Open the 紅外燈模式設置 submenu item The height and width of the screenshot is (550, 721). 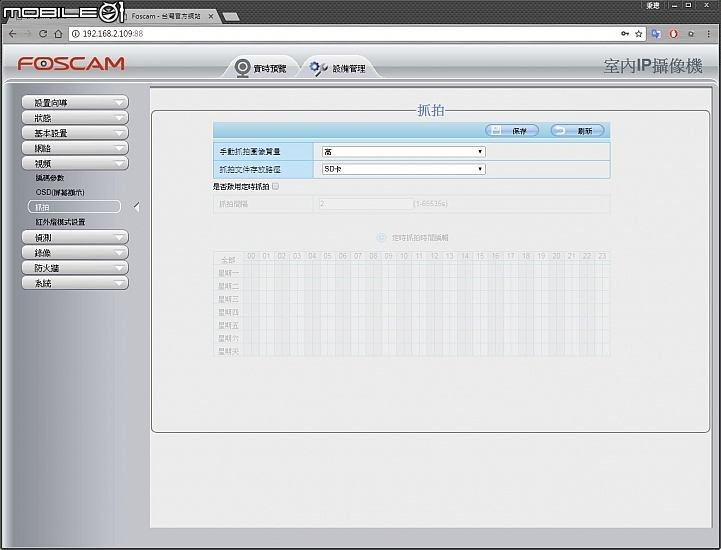60,222
